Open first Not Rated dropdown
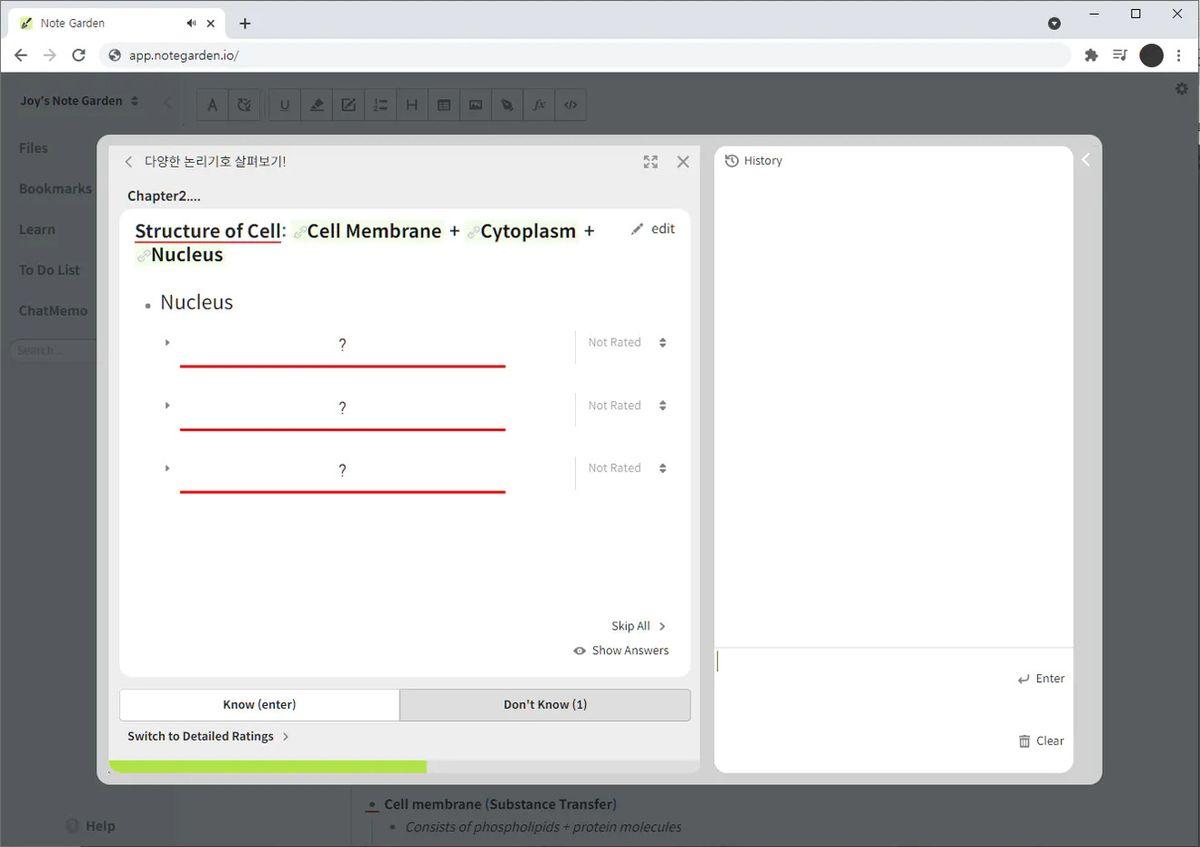The image size is (1200, 847). click(x=627, y=343)
